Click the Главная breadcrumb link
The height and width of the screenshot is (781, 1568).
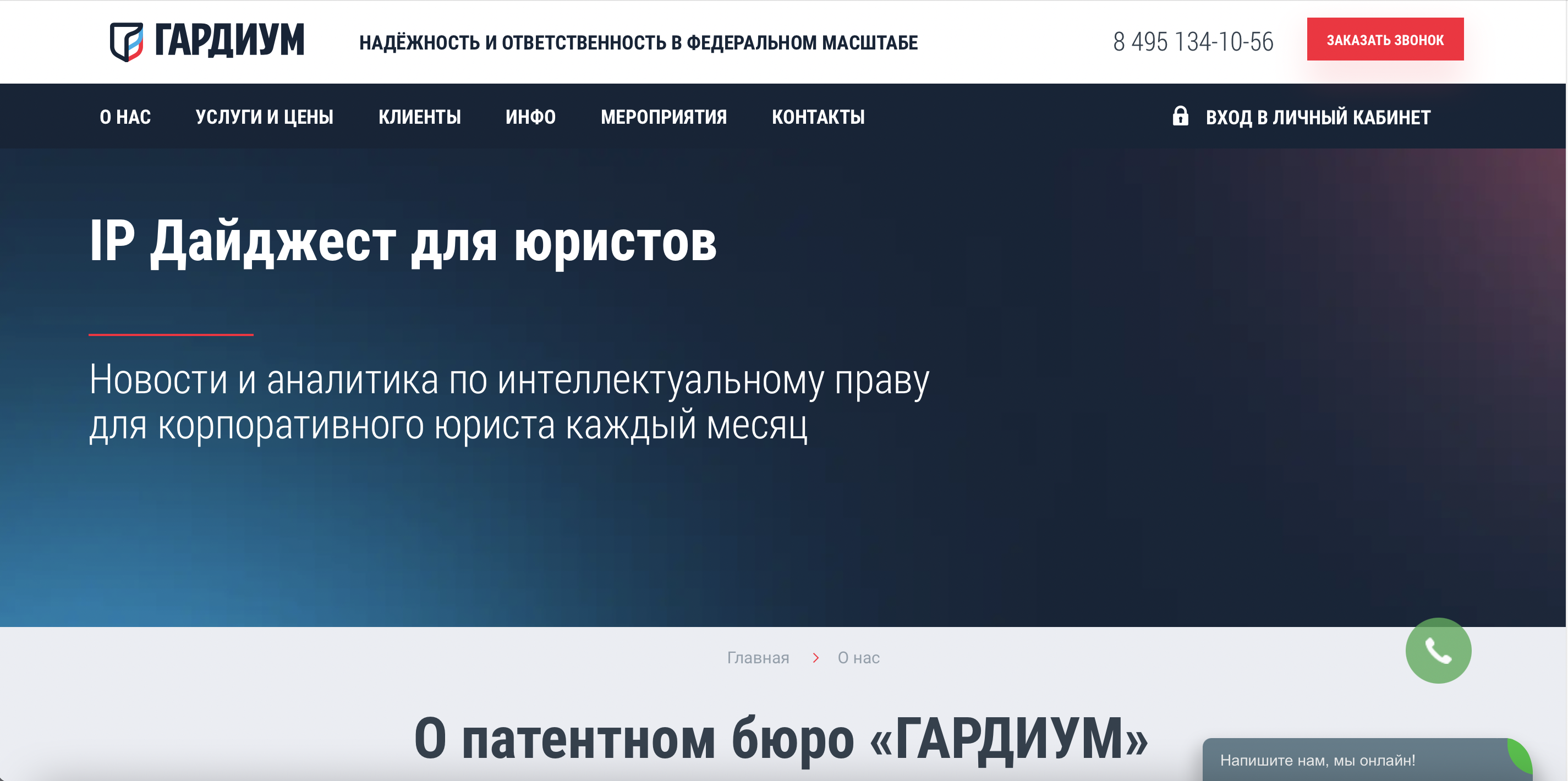(758, 657)
